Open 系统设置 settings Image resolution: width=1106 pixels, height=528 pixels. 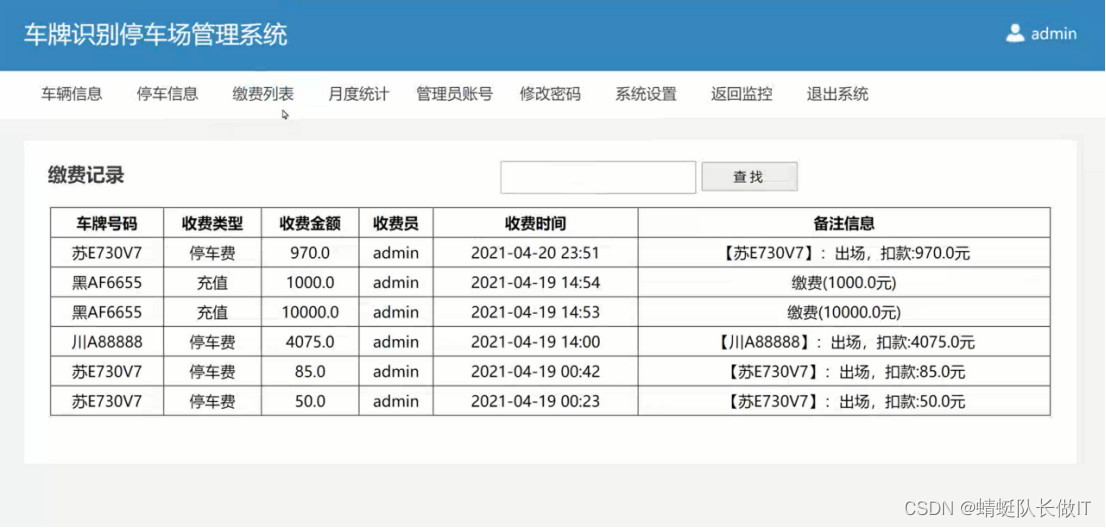click(646, 94)
